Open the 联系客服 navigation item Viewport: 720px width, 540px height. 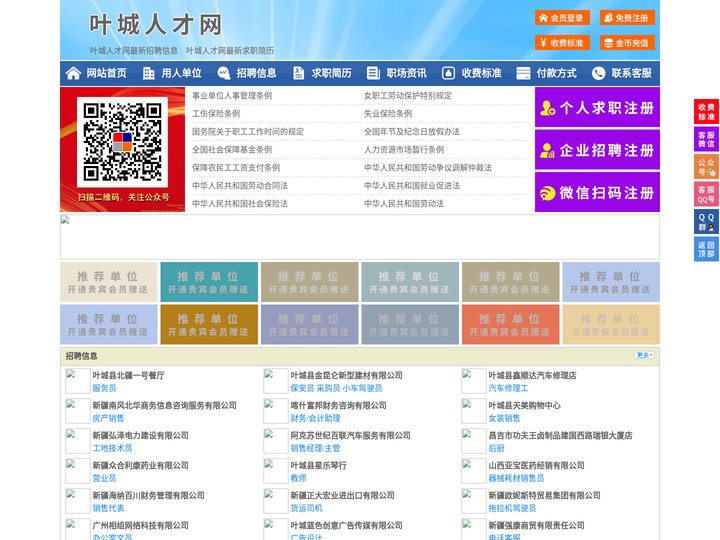(x=631, y=73)
